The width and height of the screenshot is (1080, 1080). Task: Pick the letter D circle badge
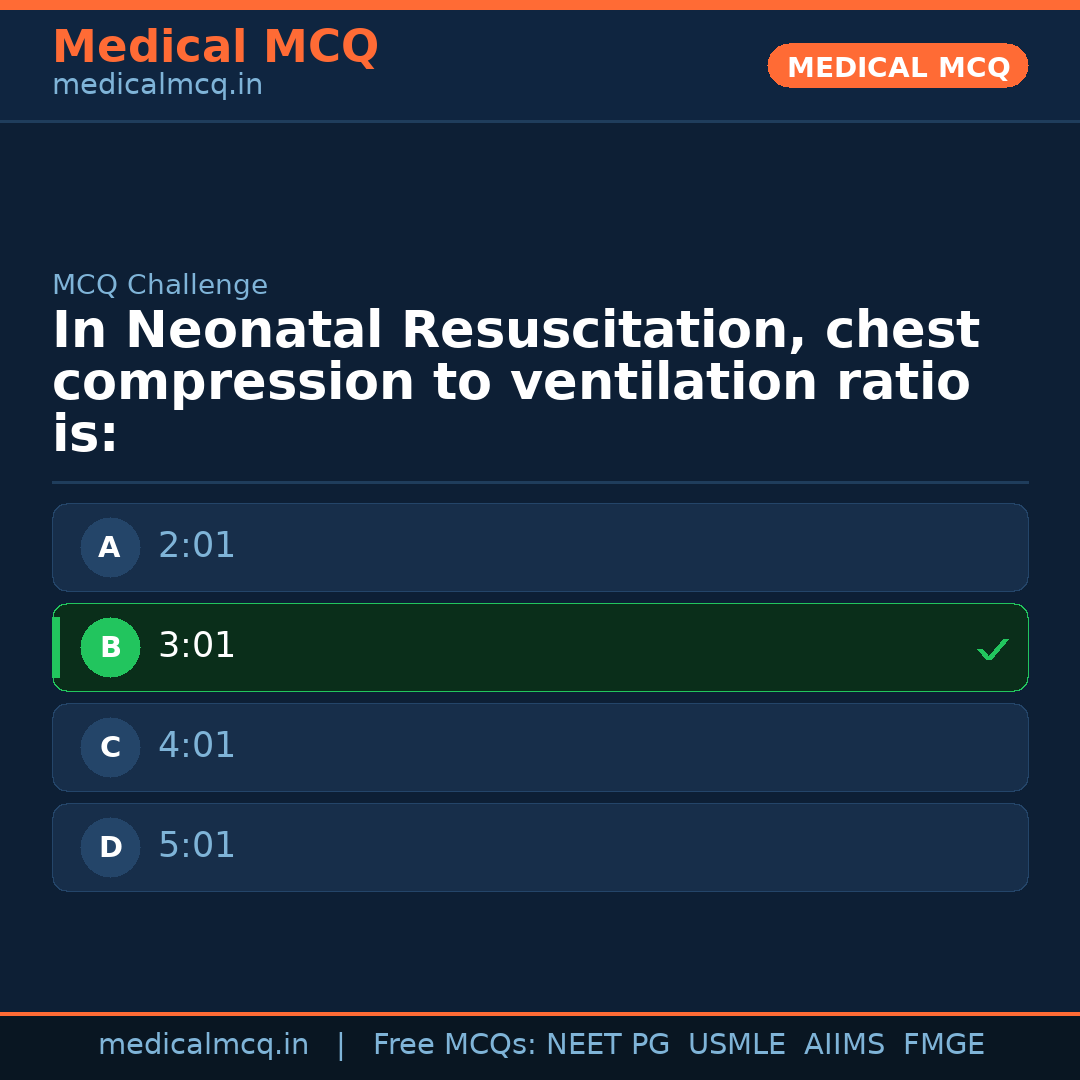pos(110,847)
